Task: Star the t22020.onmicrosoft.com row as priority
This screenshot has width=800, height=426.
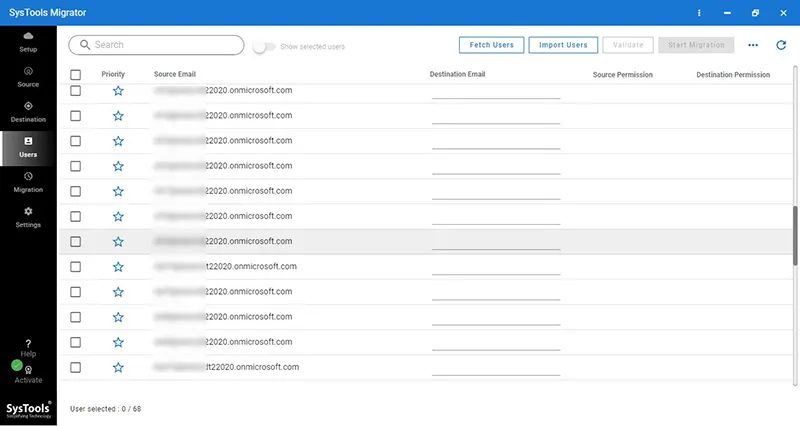Action: click(118, 267)
